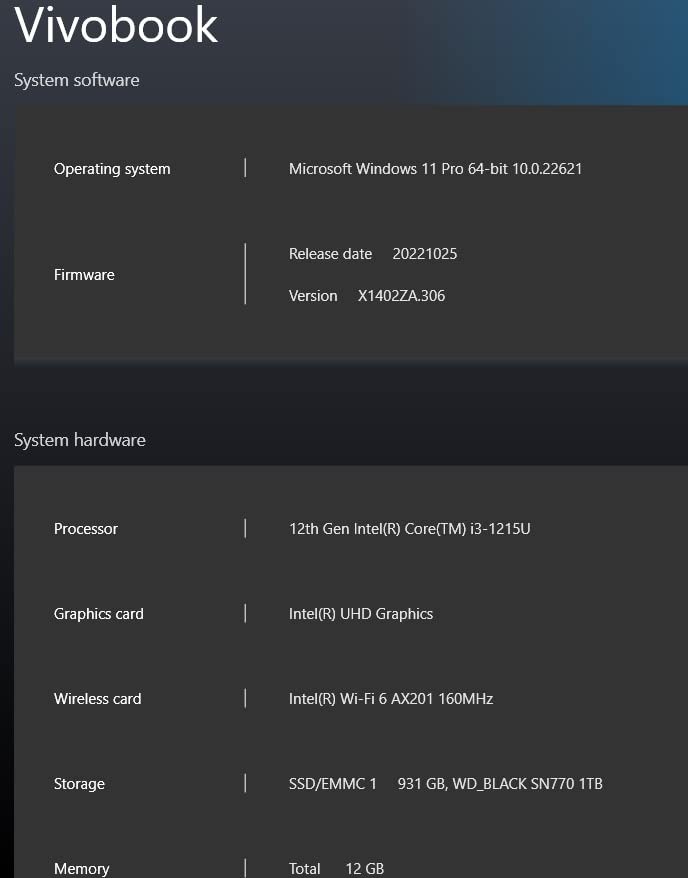The height and width of the screenshot is (878, 688).
Task: Click the Memory label
Action: pyautogui.click(x=82, y=869)
